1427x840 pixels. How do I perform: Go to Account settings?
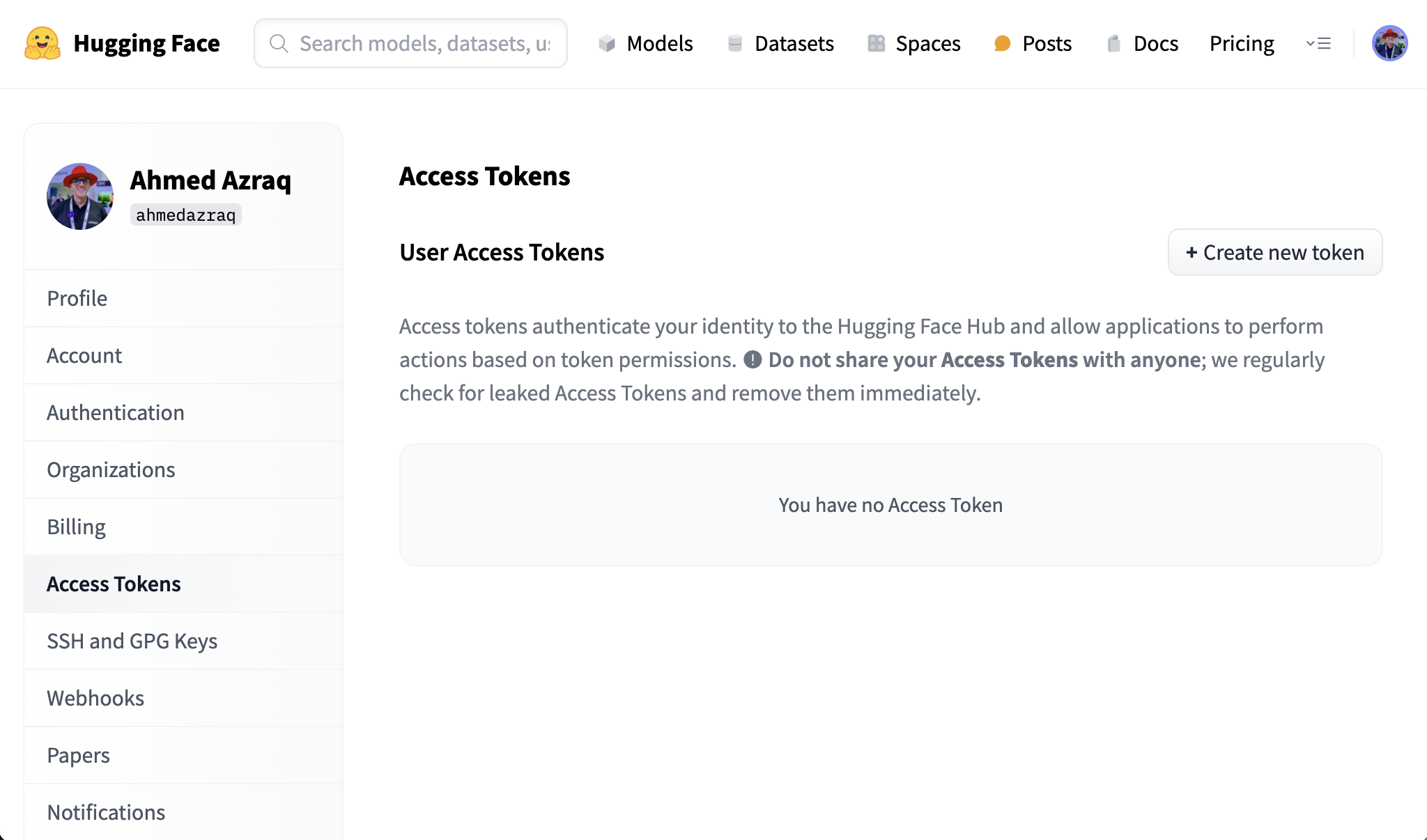[x=84, y=355]
